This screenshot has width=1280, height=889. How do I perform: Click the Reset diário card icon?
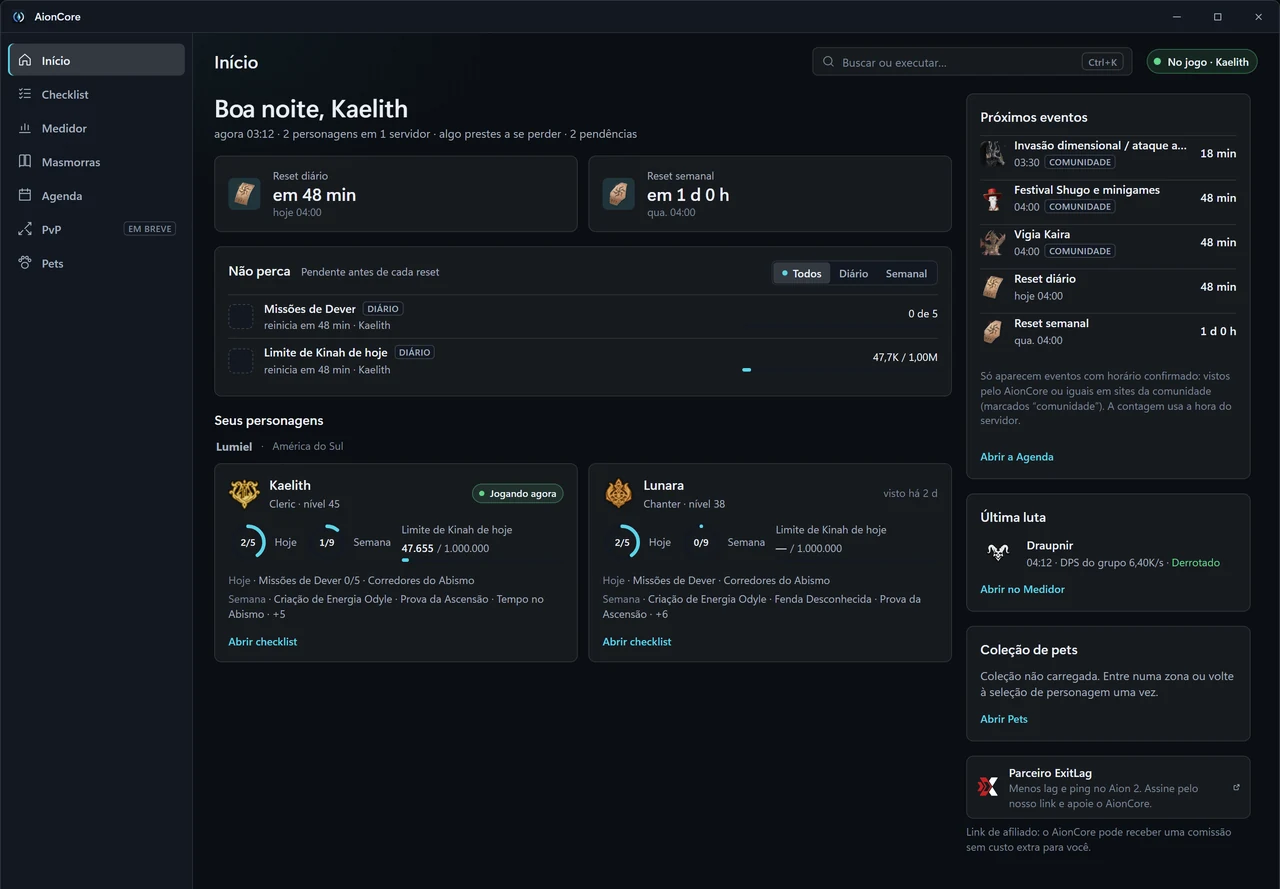coord(244,194)
